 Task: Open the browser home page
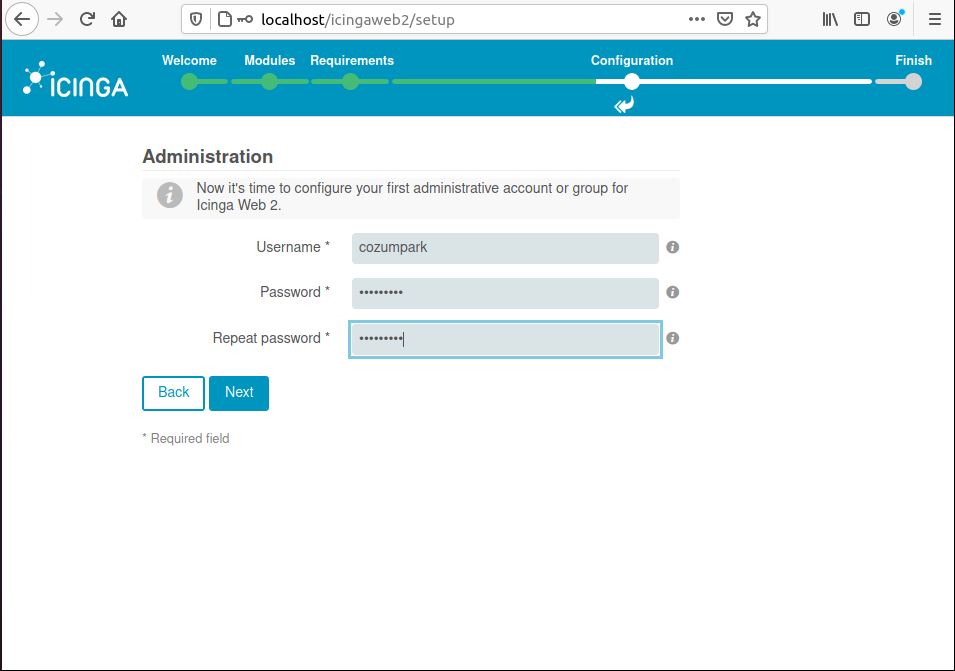119,19
